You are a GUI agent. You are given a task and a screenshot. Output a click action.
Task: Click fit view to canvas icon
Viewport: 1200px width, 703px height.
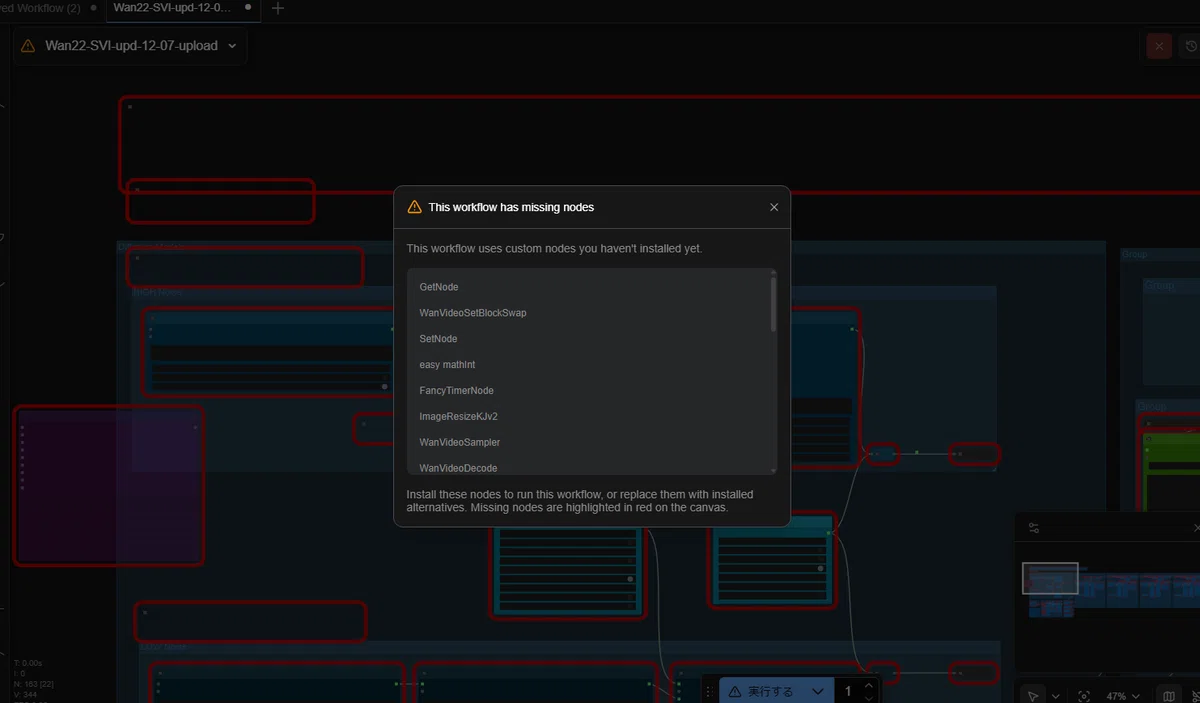pyautogui.click(x=1084, y=695)
